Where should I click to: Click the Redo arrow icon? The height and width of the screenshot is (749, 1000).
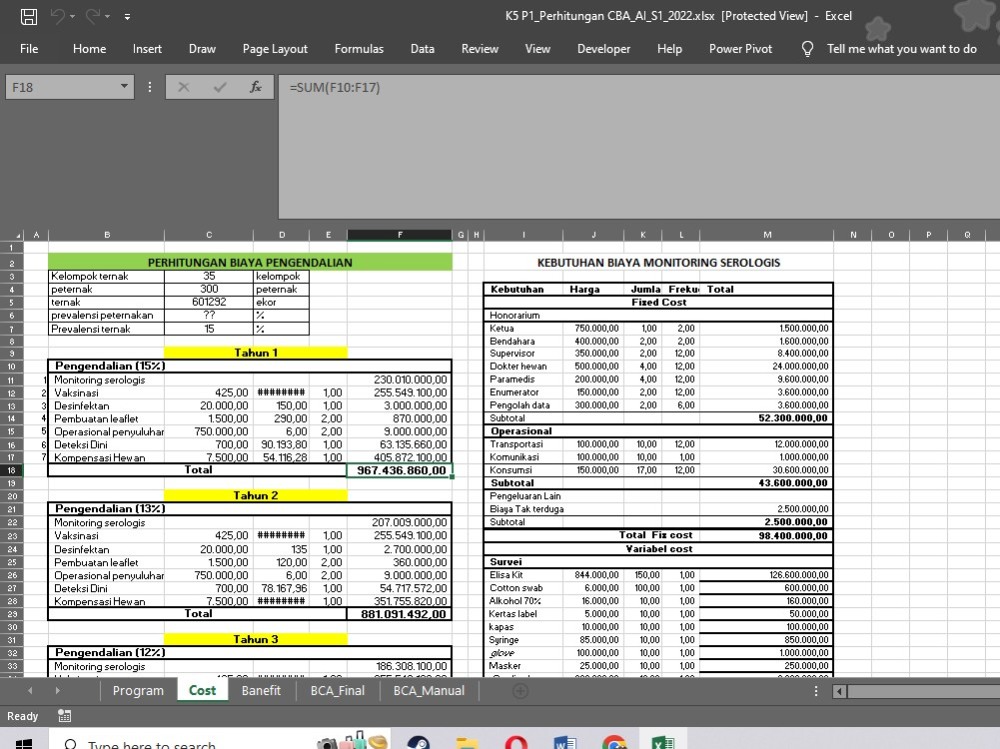(92, 16)
